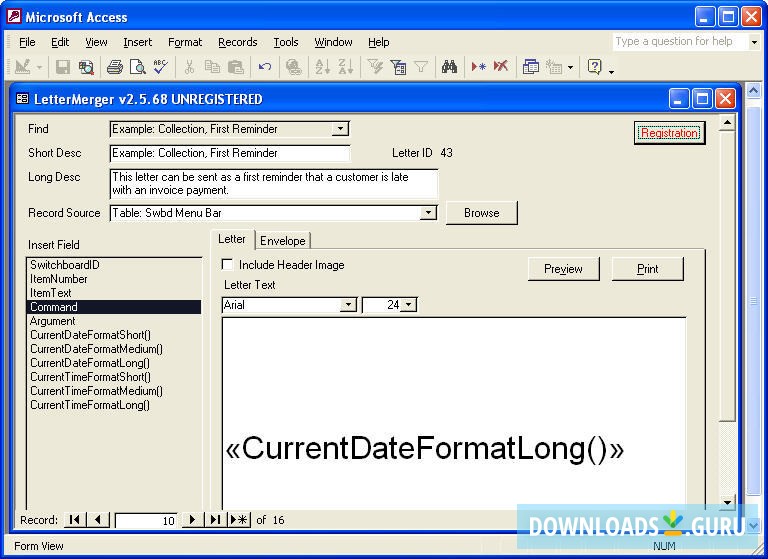The width and height of the screenshot is (768, 559).
Task: Select CurrentTimeFormatLong() in field list
Action: click(114, 405)
